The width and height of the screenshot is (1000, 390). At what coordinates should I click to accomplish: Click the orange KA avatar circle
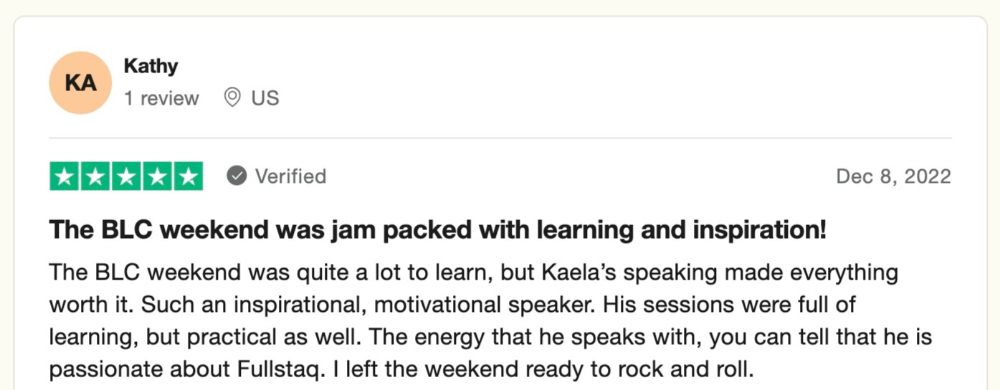[80, 83]
